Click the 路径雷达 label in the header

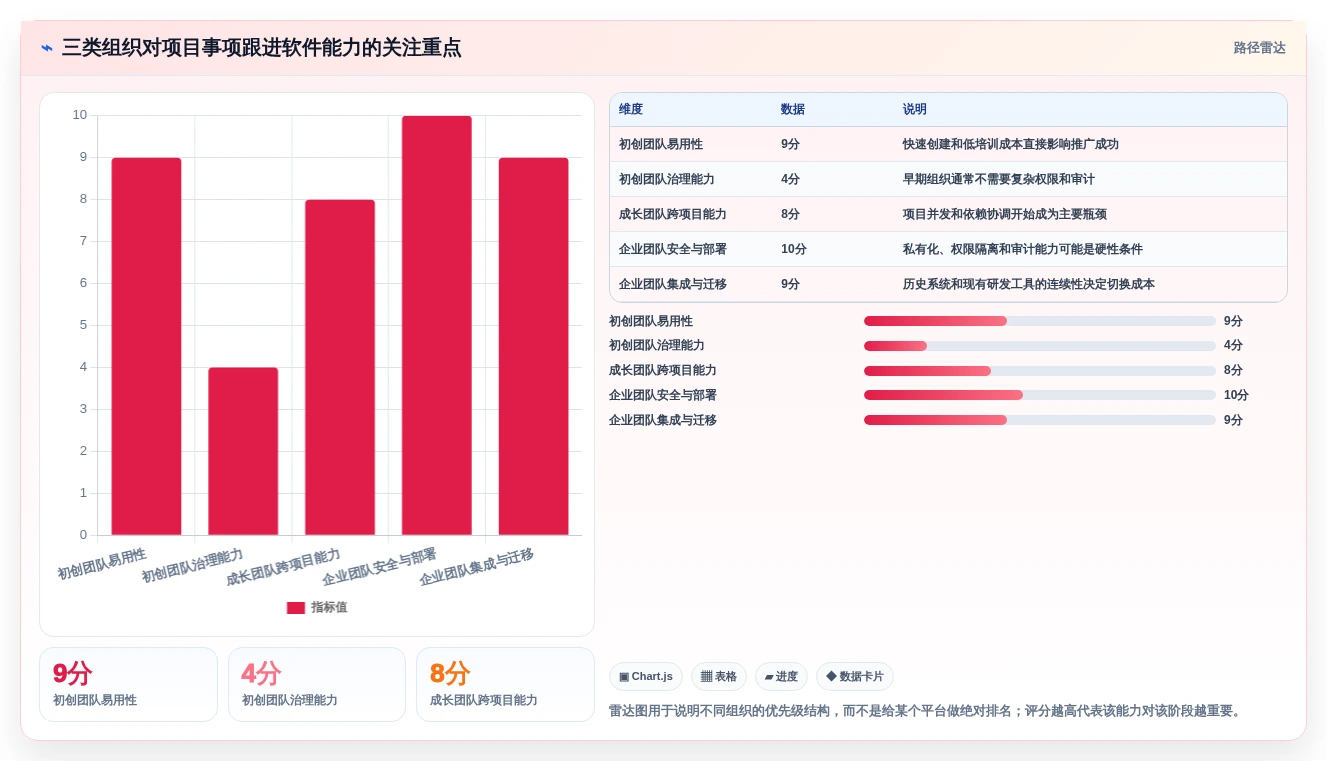pyautogui.click(x=1259, y=48)
